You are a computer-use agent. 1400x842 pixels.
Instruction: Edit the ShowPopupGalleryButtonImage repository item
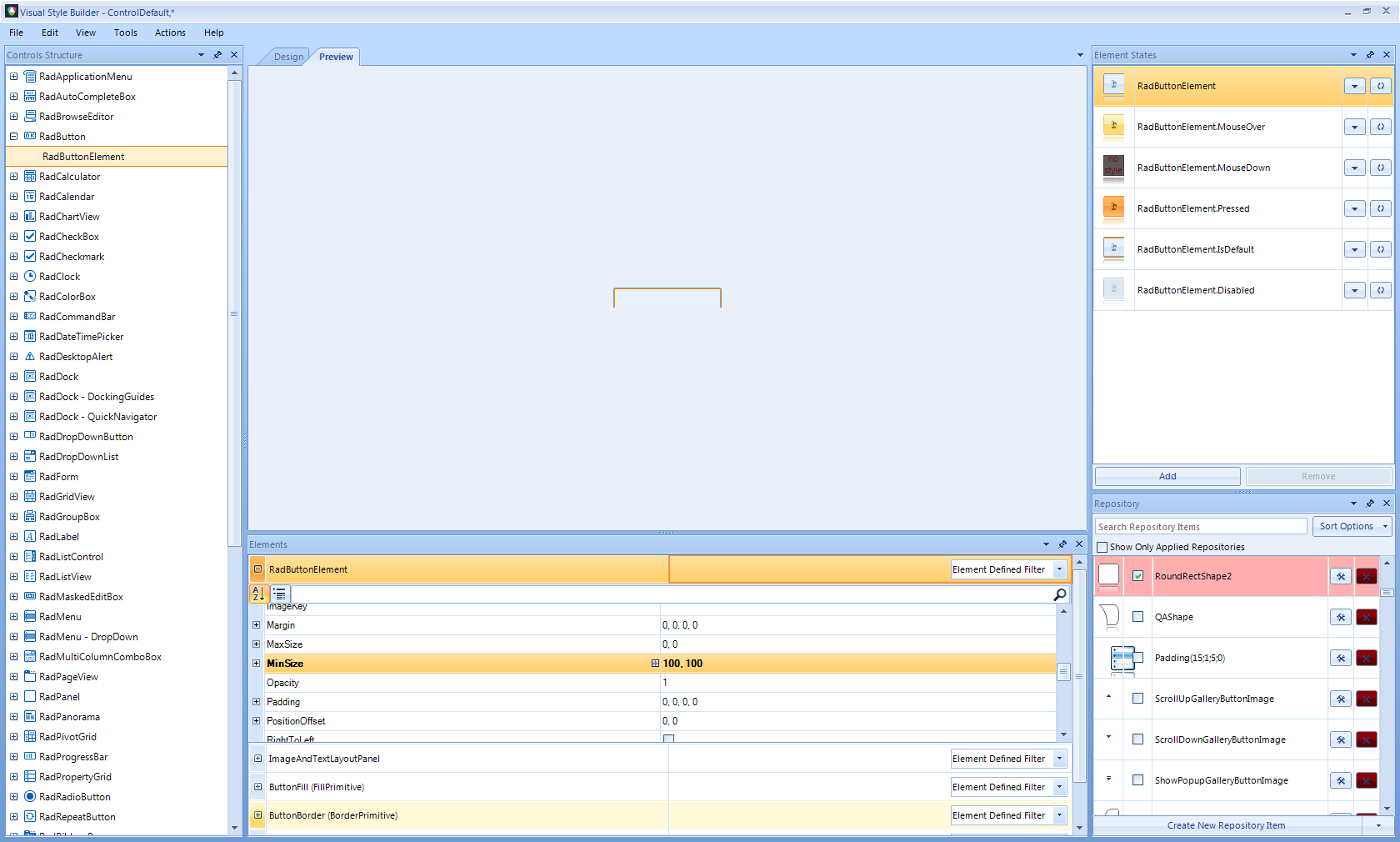[x=1341, y=780]
